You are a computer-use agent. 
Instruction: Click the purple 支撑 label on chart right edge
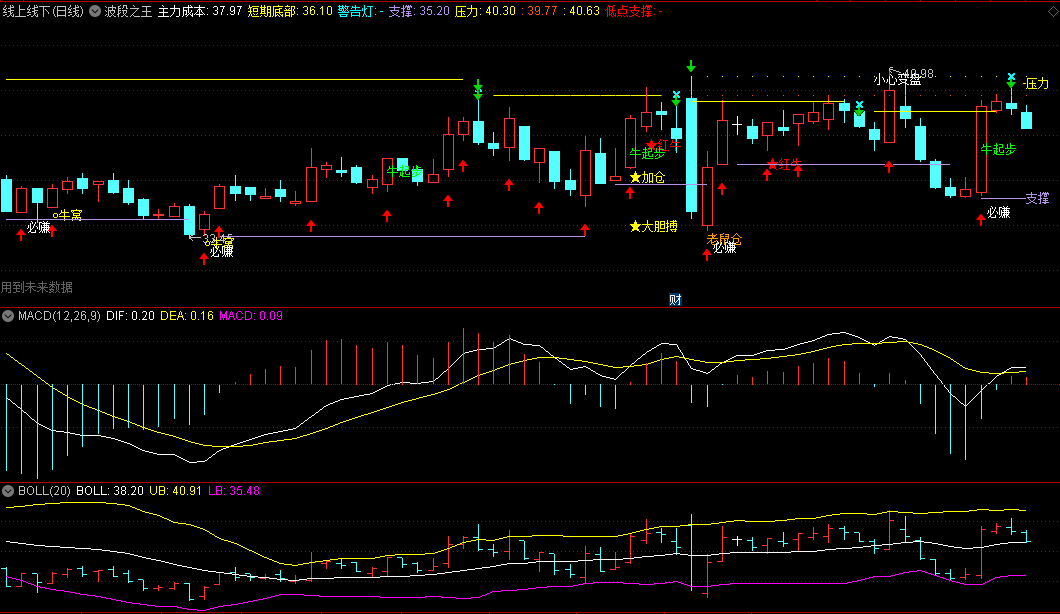(x=1037, y=198)
